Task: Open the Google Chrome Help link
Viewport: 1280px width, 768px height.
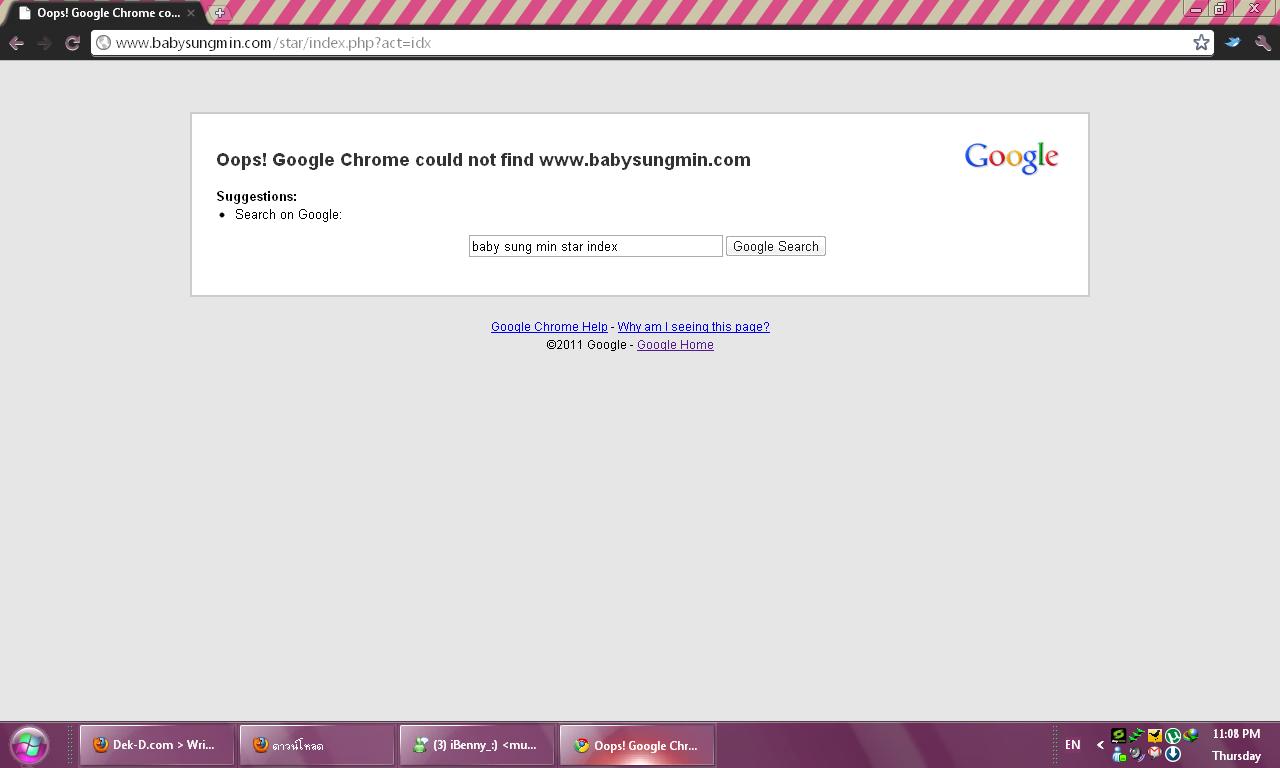Action: pos(549,327)
